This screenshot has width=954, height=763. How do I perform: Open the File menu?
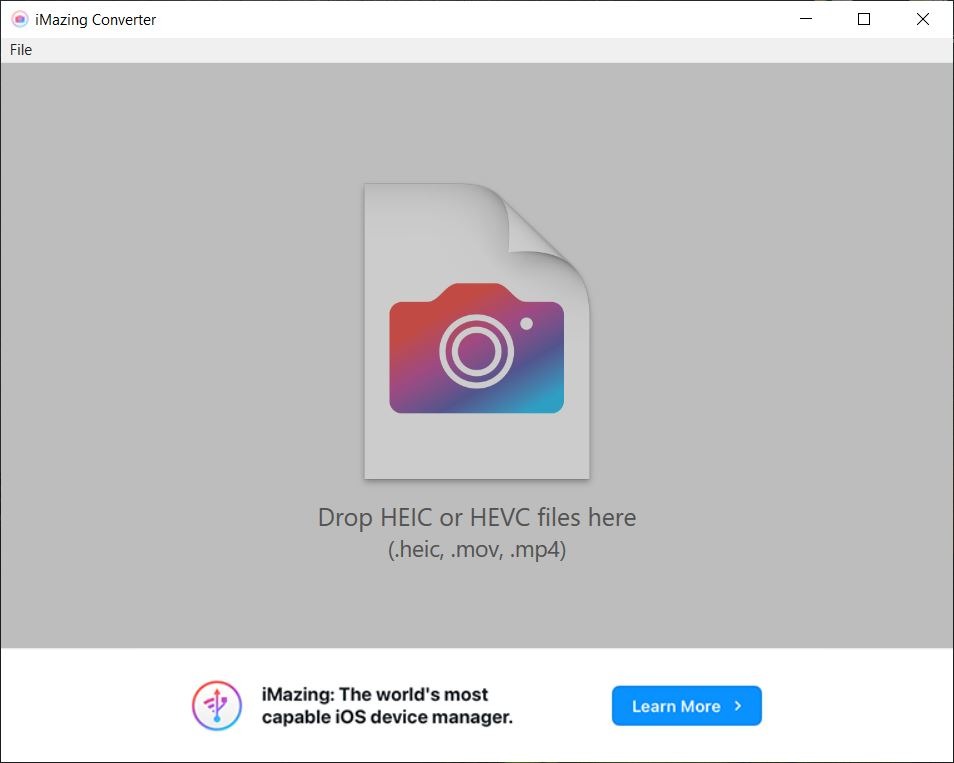[20, 49]
